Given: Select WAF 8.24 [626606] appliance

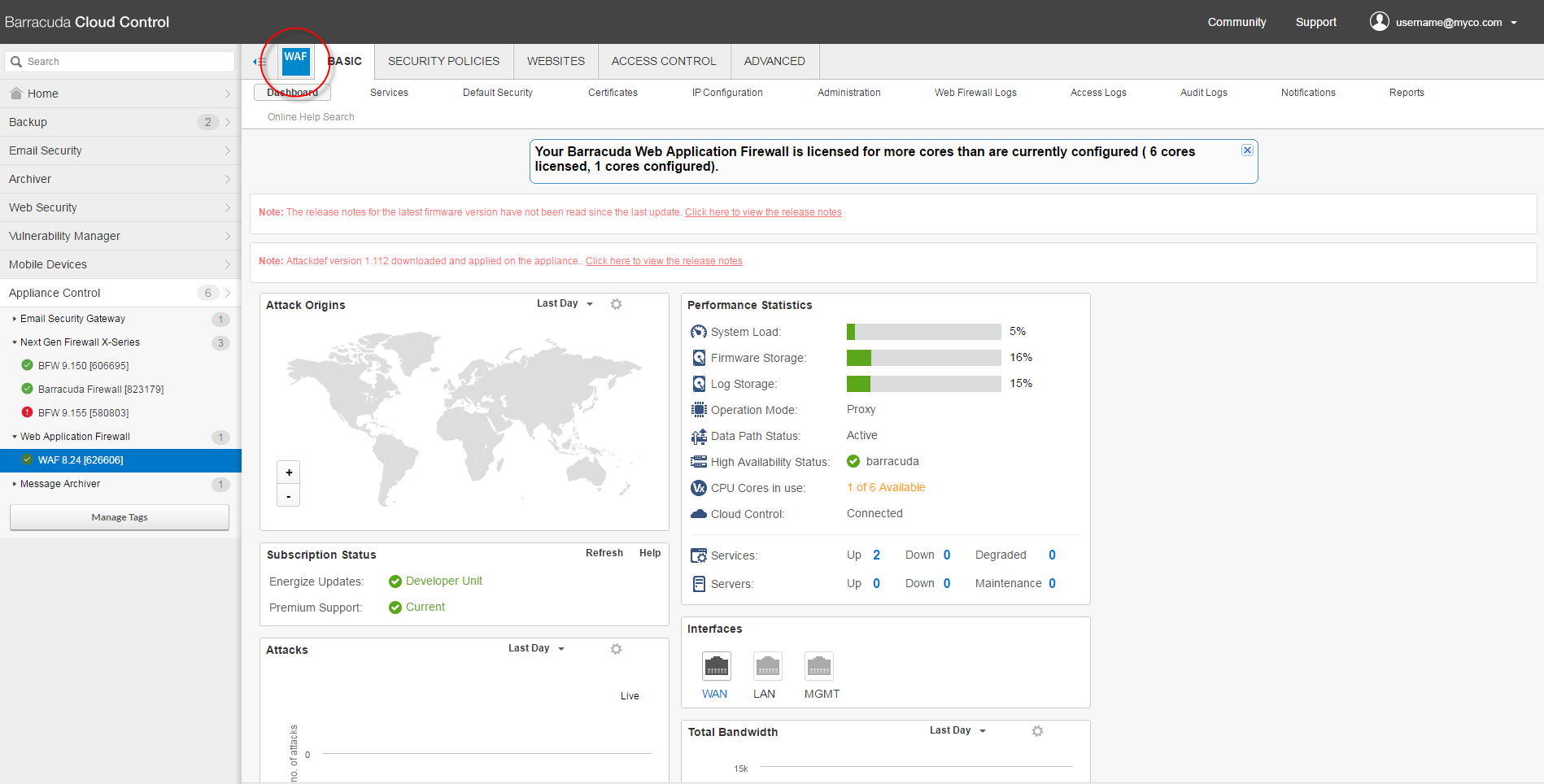Looking at the screenshot, I should pos(120,460).
